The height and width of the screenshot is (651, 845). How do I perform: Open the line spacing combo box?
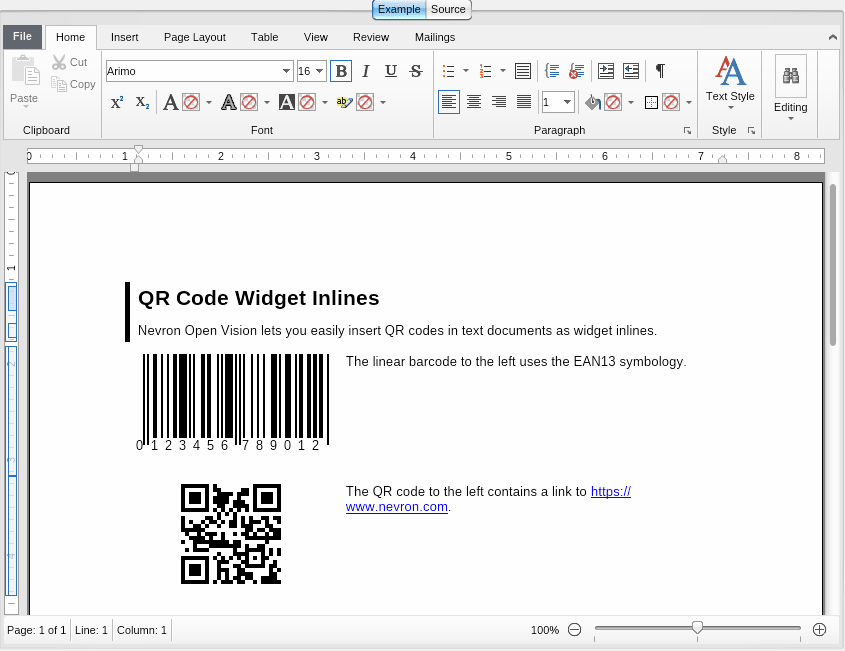coord(558,102)
